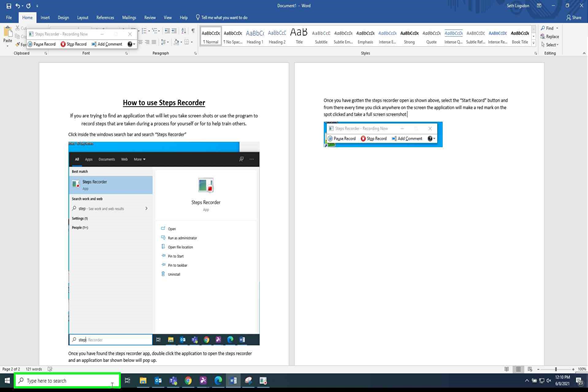
Task: Click the Undo arrow icon
Action: point(18,6)
